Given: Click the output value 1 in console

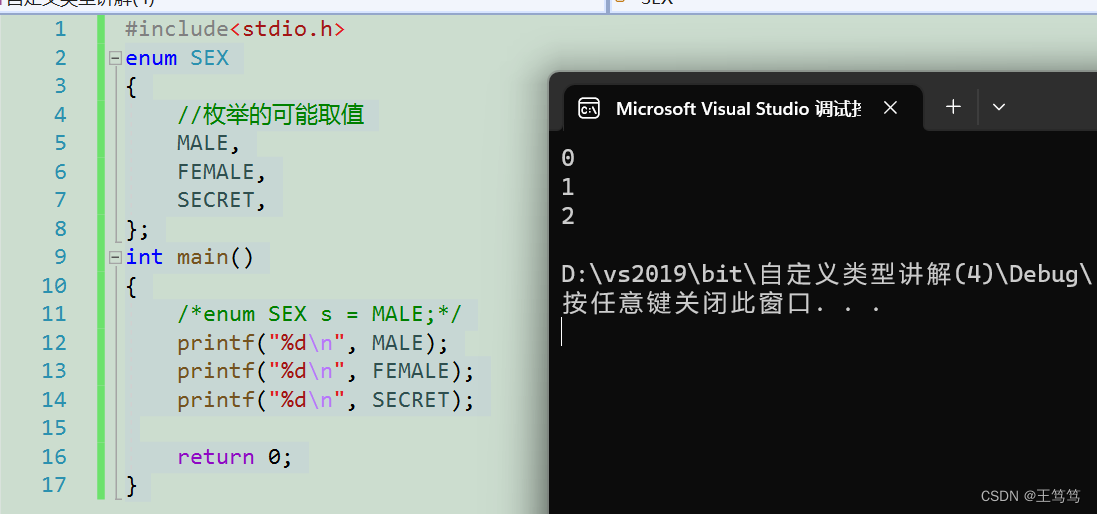Looking at the screenshot, I should 567,187.
